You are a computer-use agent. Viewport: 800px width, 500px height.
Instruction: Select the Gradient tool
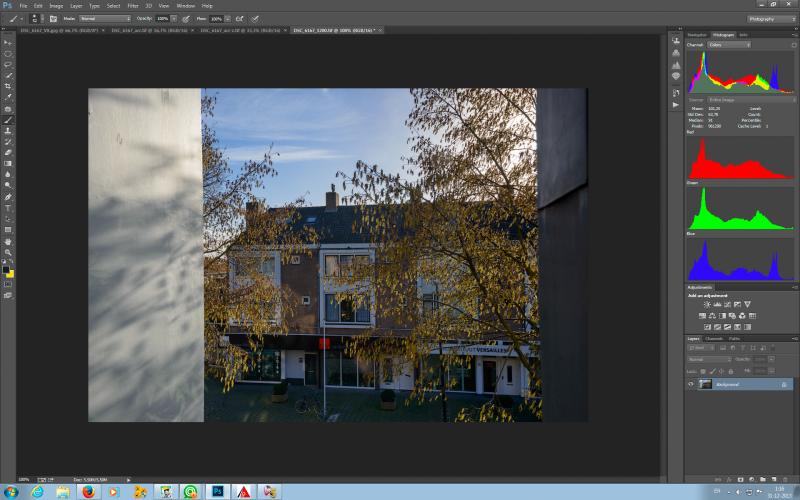tap(8, 163)
